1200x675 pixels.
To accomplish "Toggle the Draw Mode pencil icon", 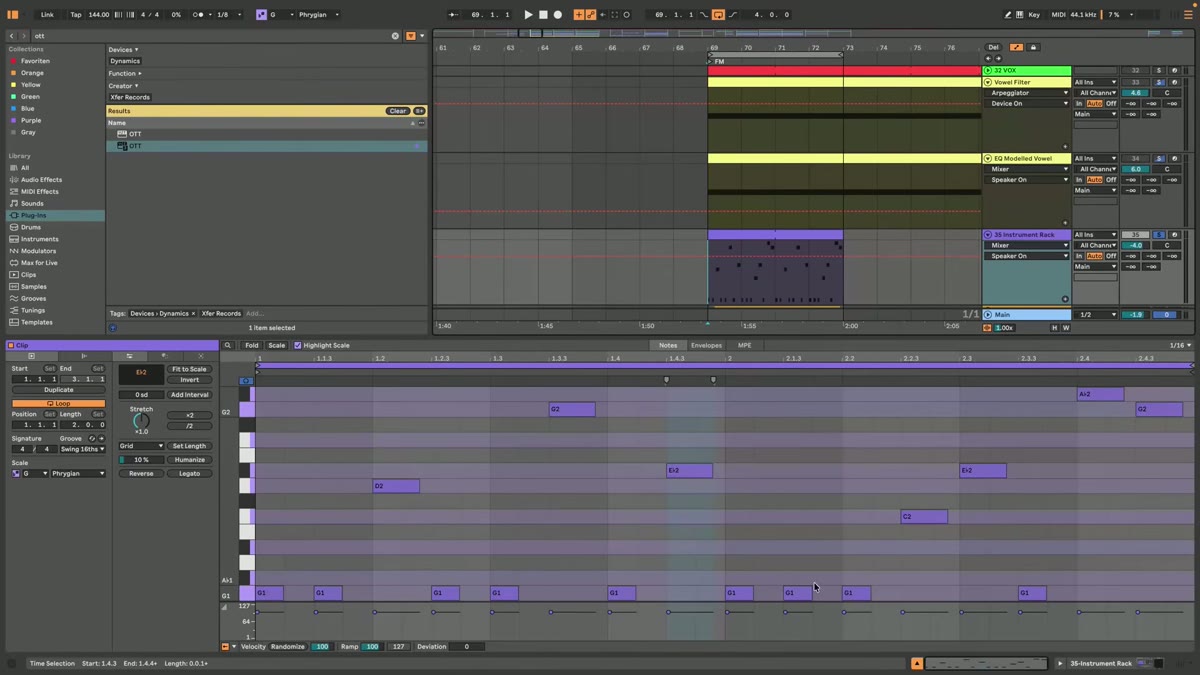I will (x=1007, y=15).
